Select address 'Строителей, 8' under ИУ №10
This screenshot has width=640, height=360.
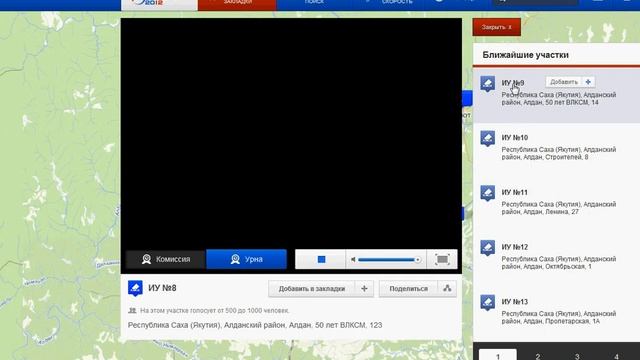(567, 157)
